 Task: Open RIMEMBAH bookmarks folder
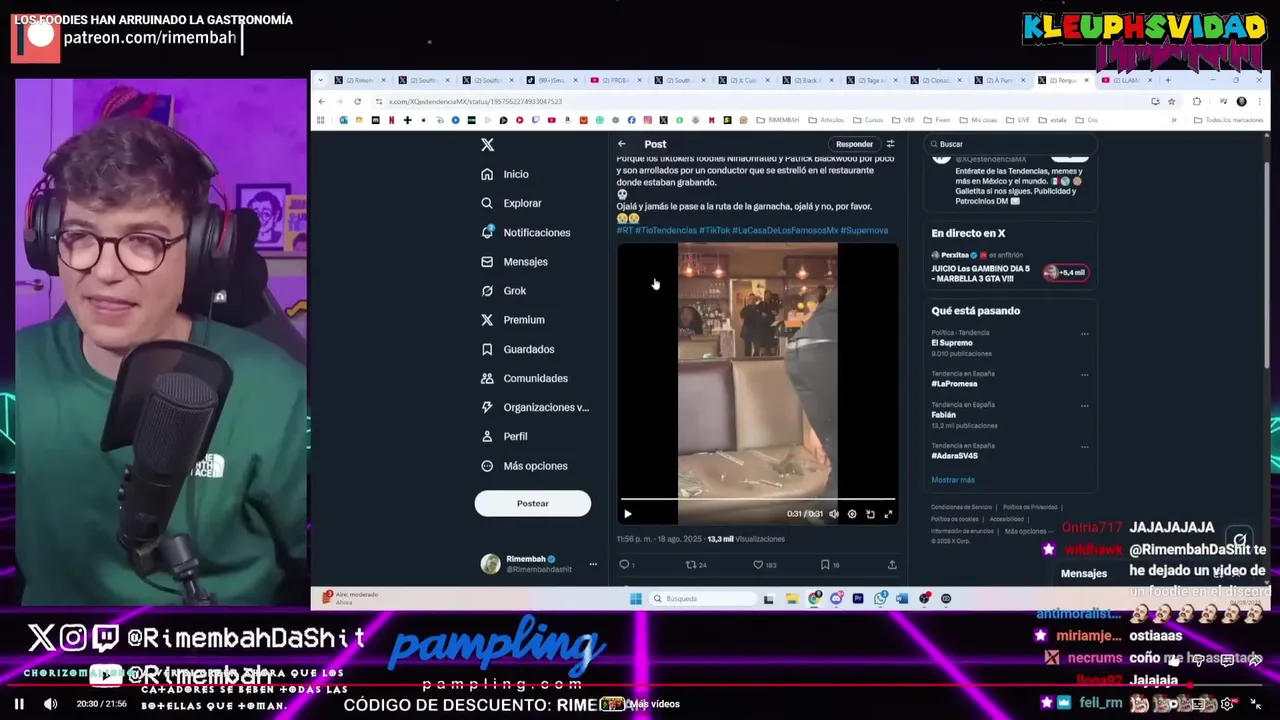(x=779, y=120)
